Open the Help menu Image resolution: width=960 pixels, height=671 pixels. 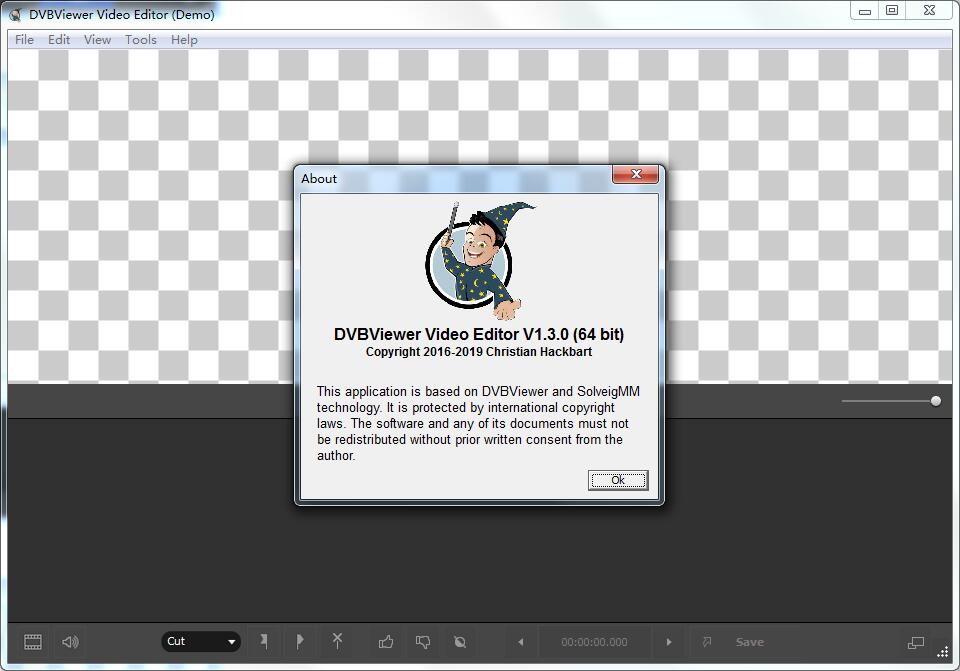184,40
